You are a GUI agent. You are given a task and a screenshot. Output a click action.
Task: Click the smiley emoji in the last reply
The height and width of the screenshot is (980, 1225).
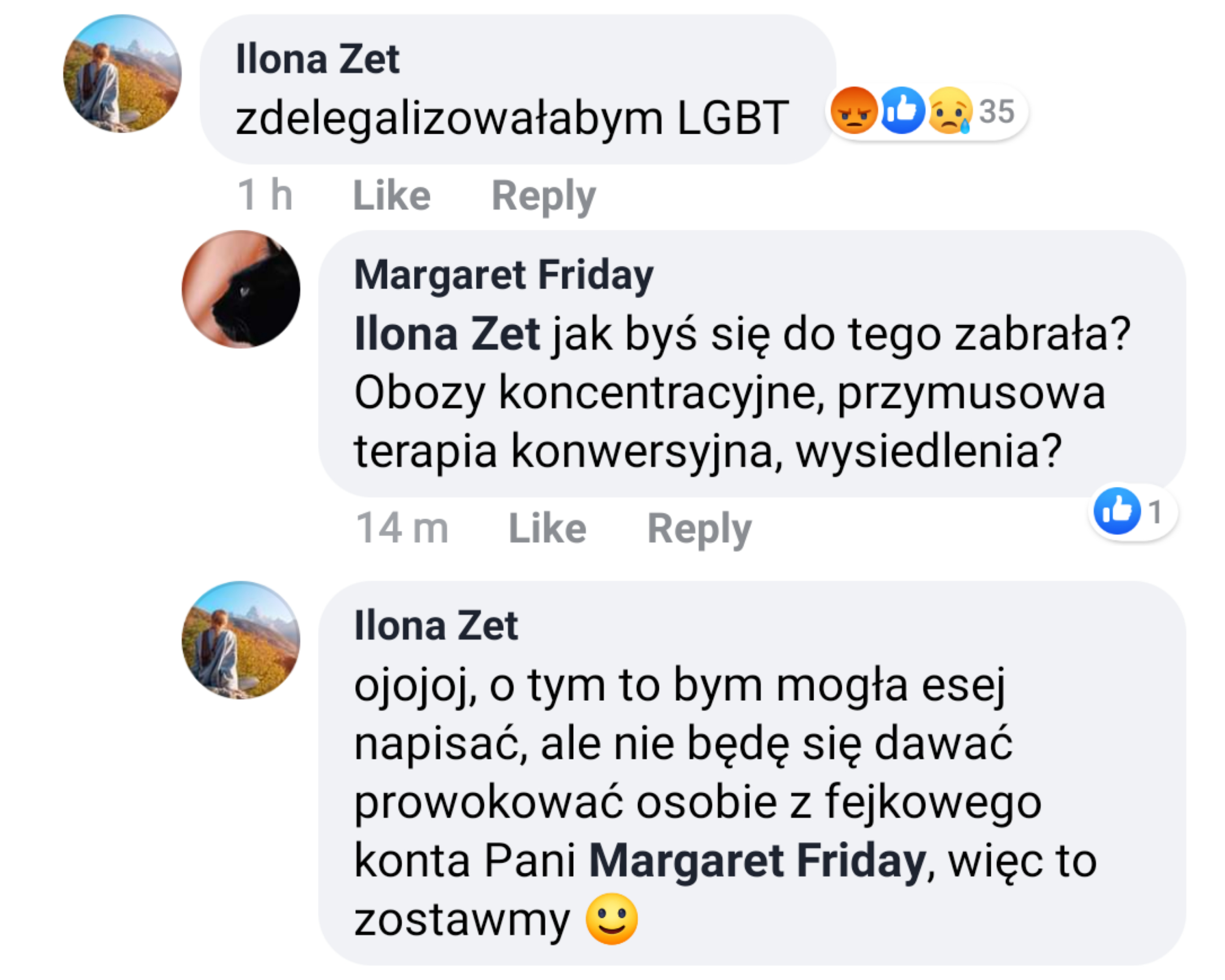pyautogui.click(x=611, y=920)
